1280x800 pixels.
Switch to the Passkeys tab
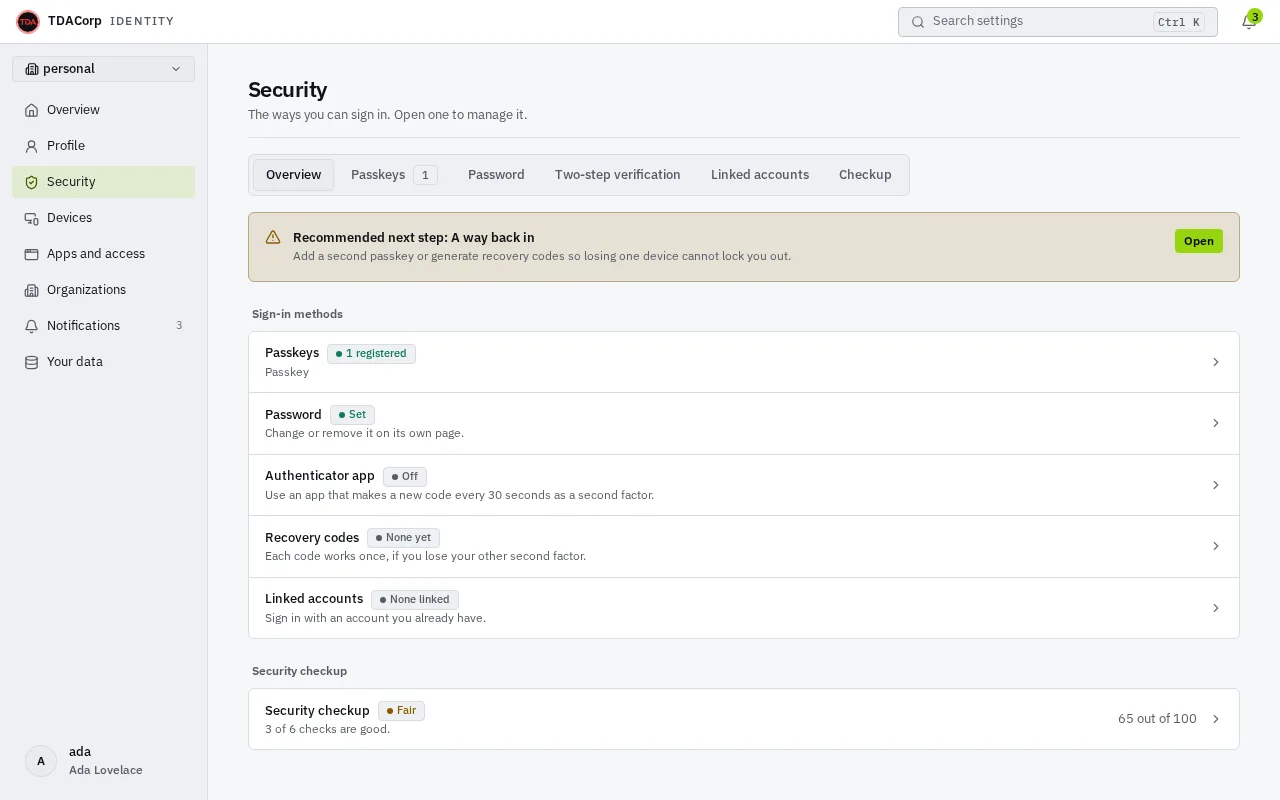394,175
